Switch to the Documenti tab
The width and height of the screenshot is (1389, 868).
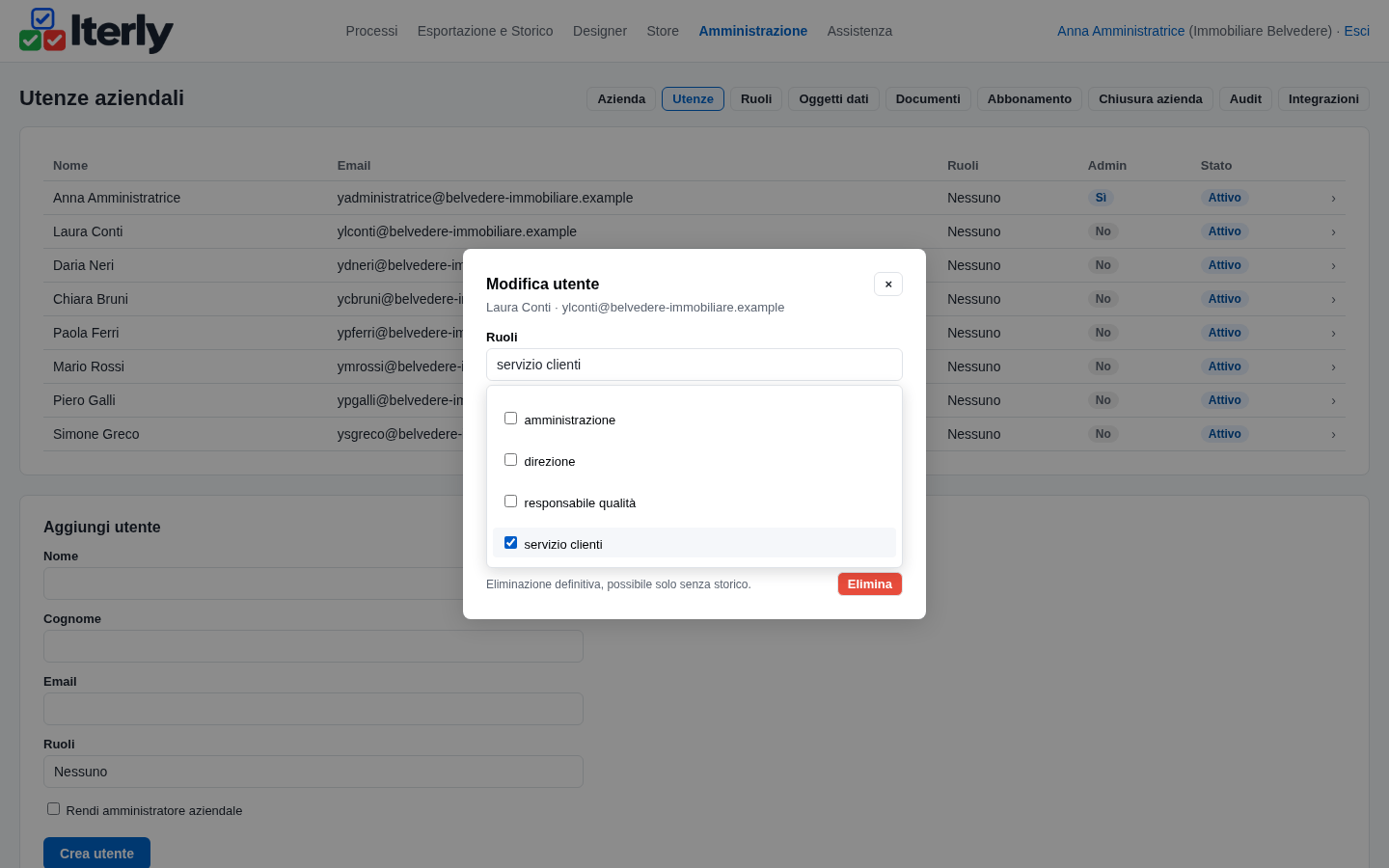click(x=928, y=99)
